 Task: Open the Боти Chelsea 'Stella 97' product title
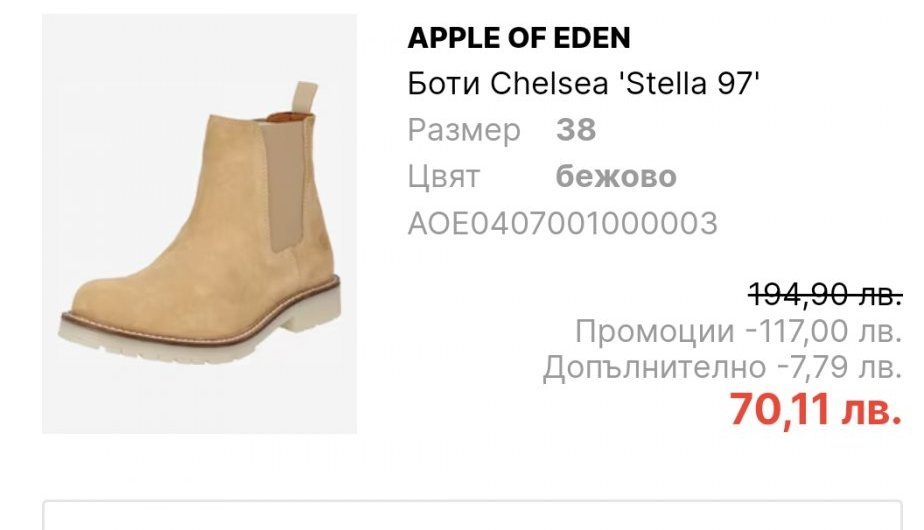click(x=583, y=84)
